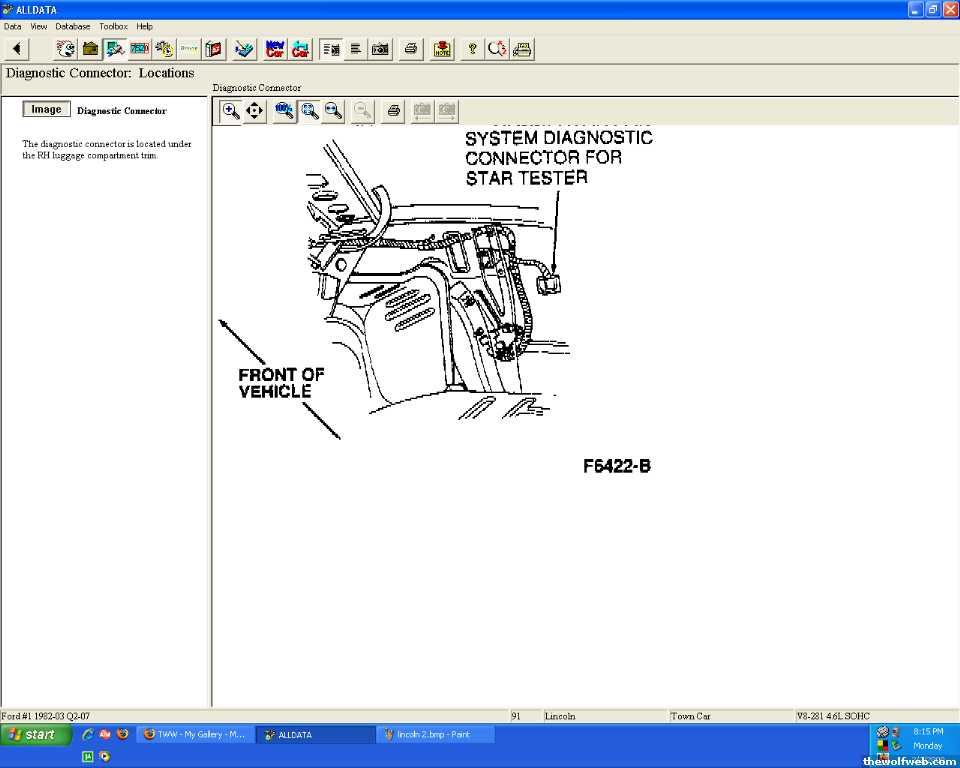Select the zoom in magnifier tool
960x768 pixels.
coord(230,111)
